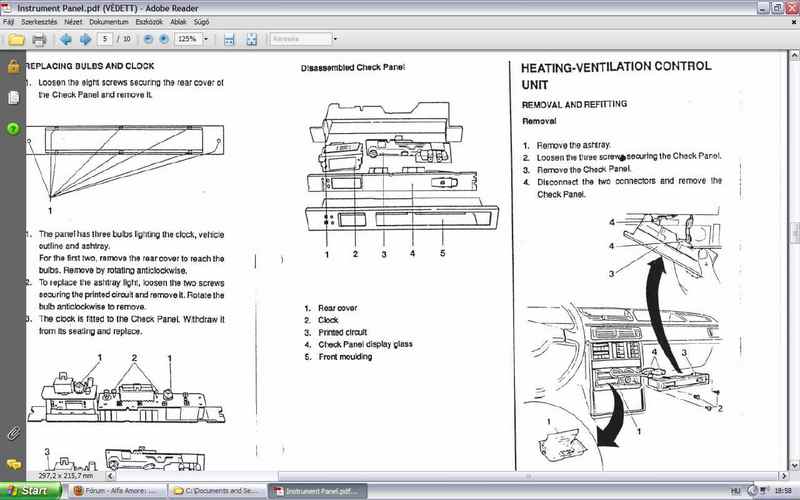Screen dimensions: 800x500
Task: Click the fit width scrolling icon
Action: pyautogui.click(x=228, y=39)
